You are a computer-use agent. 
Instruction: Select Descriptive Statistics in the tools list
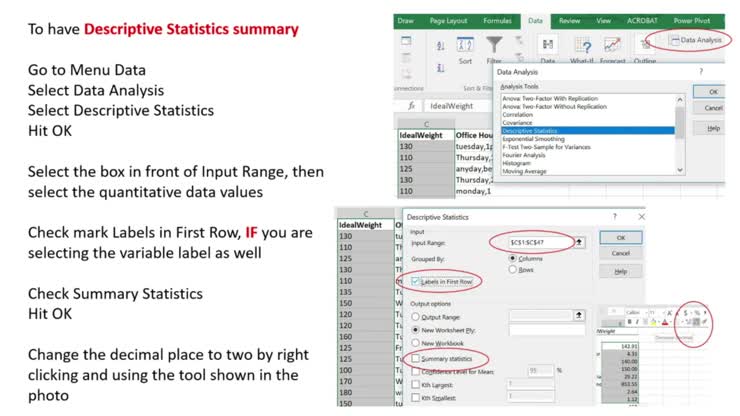[588, 131]
